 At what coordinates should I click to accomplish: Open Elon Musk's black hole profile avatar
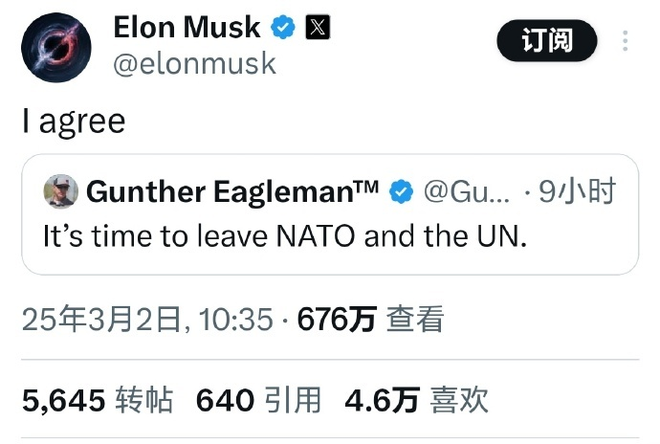tap(56, 46)
